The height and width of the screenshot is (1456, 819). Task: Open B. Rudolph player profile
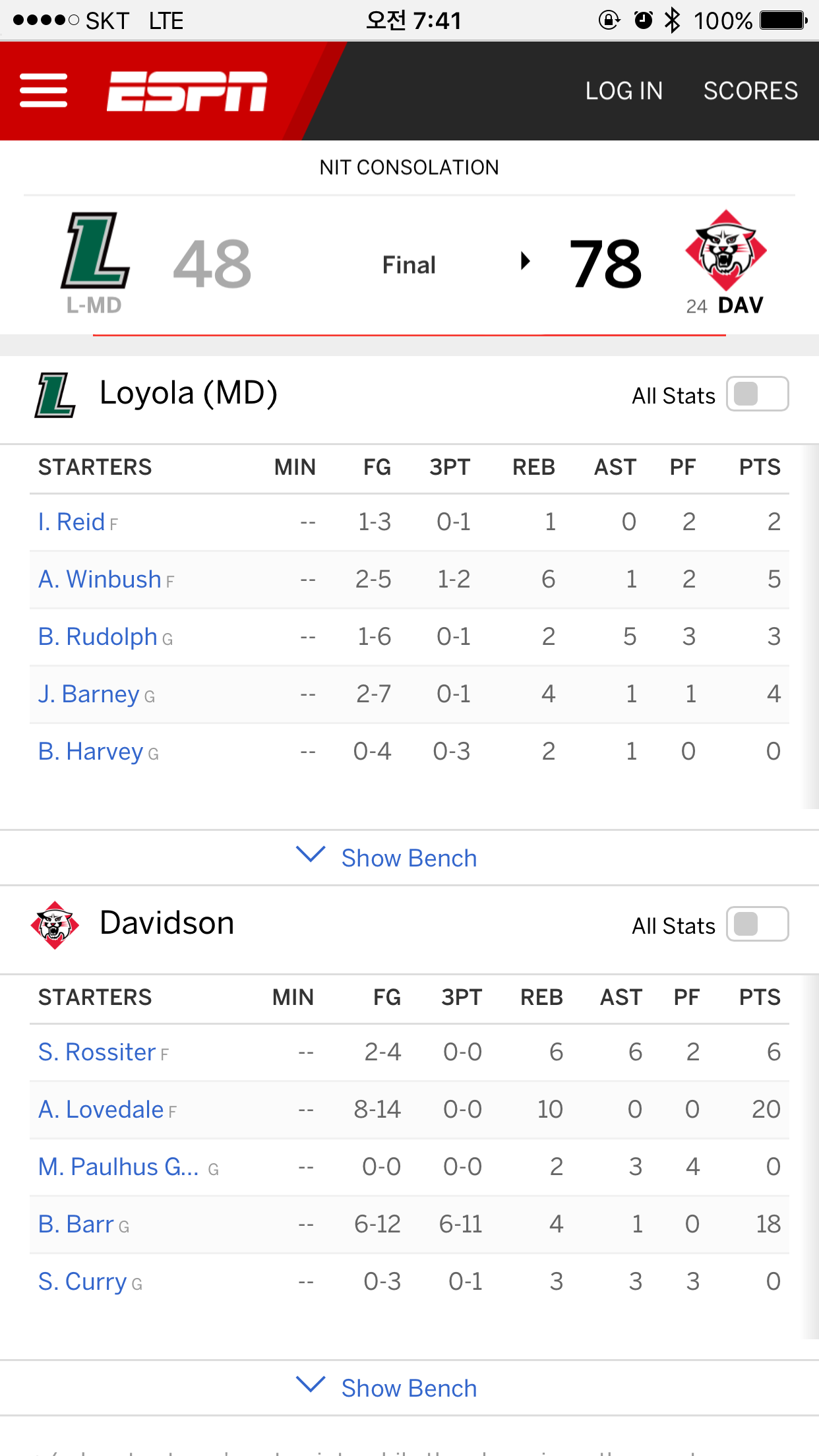(x=98, y=637)
